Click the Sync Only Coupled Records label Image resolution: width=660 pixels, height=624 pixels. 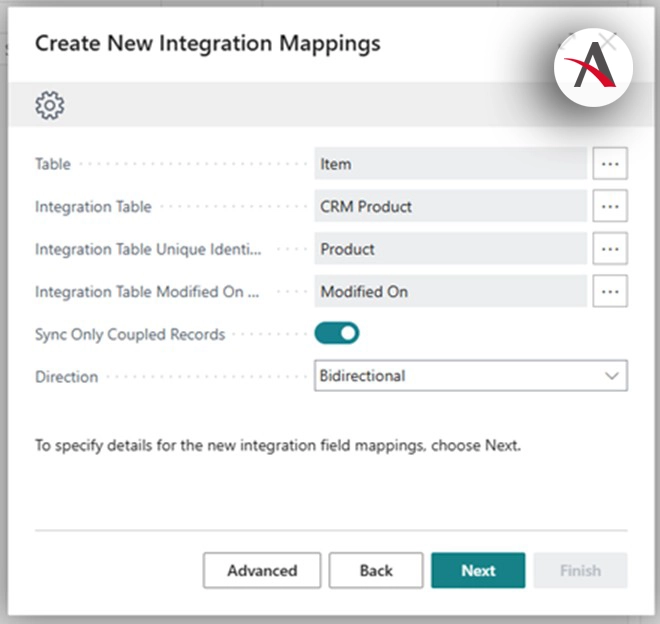[130, 334]
